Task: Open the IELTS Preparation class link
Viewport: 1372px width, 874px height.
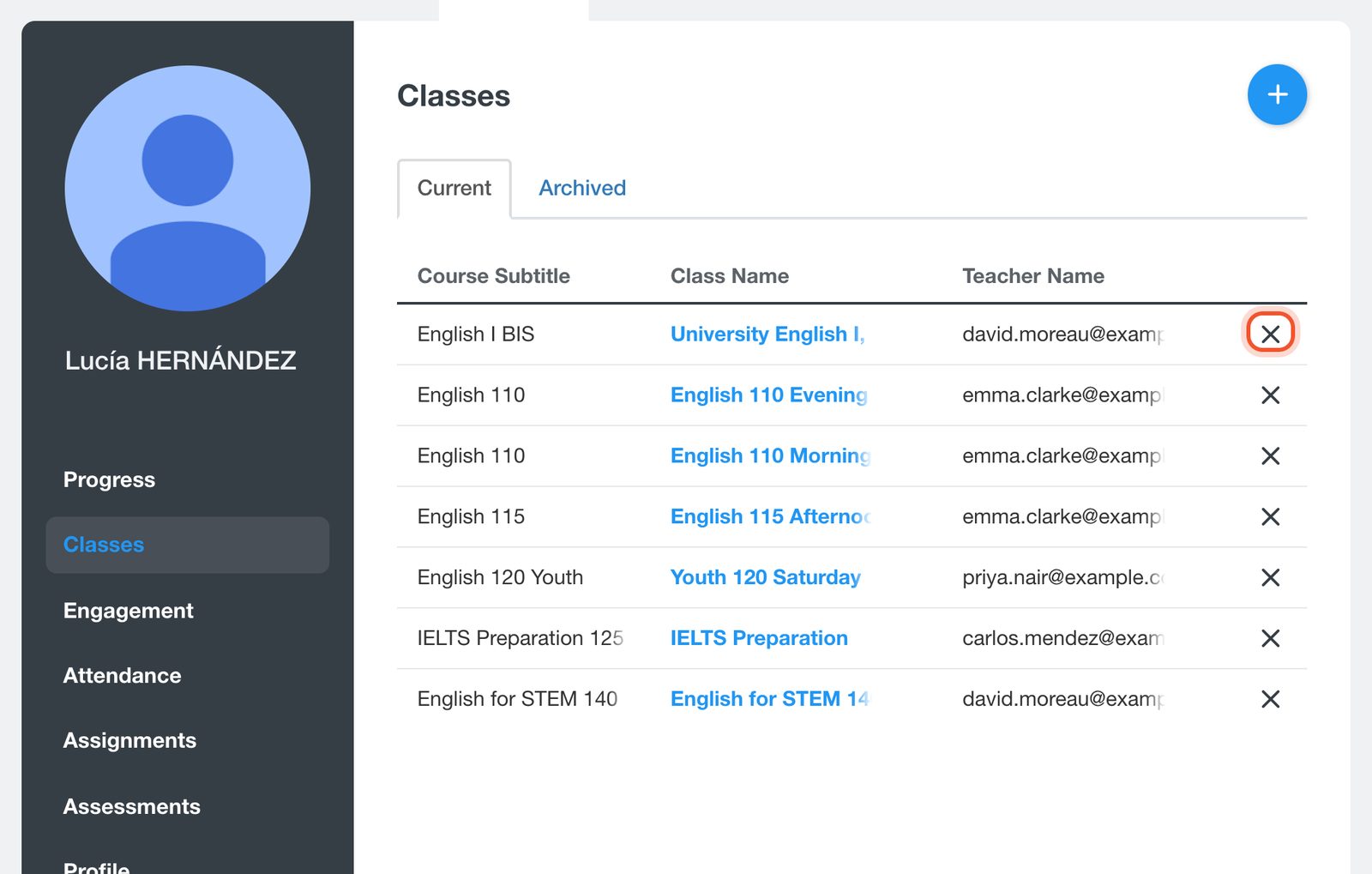Action: pyautogui.click(x=759, y=638)
